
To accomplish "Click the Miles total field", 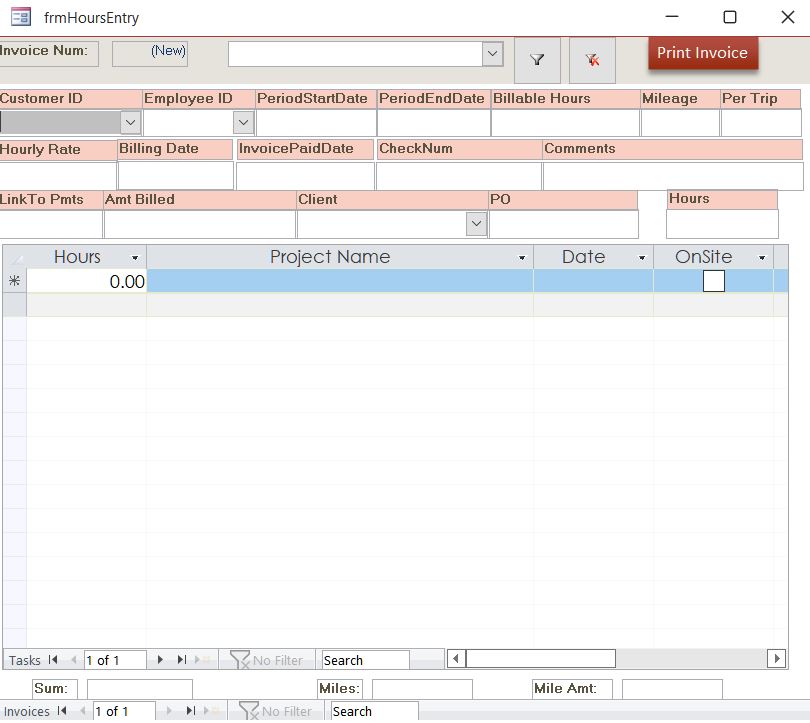I will [422, 689].
